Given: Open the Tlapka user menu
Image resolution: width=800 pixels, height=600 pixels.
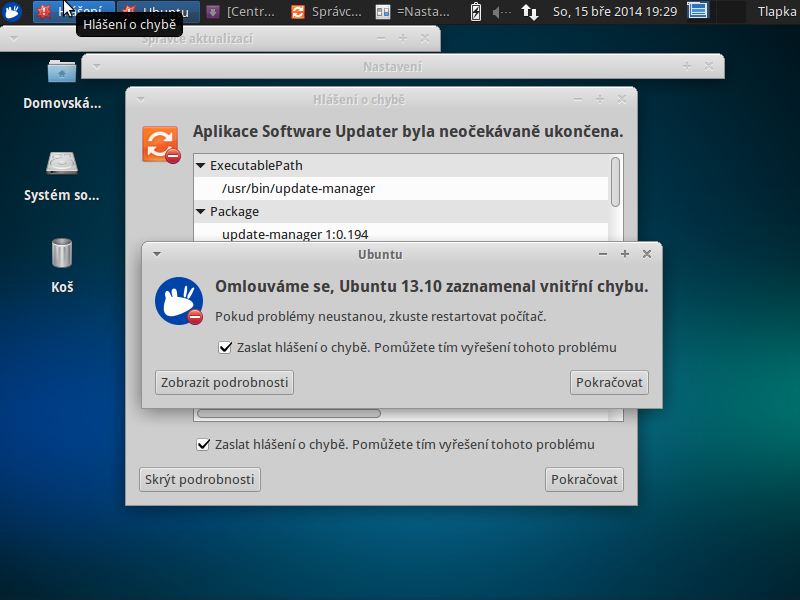Looking at the screenshot, I should [x=777, y=11].
